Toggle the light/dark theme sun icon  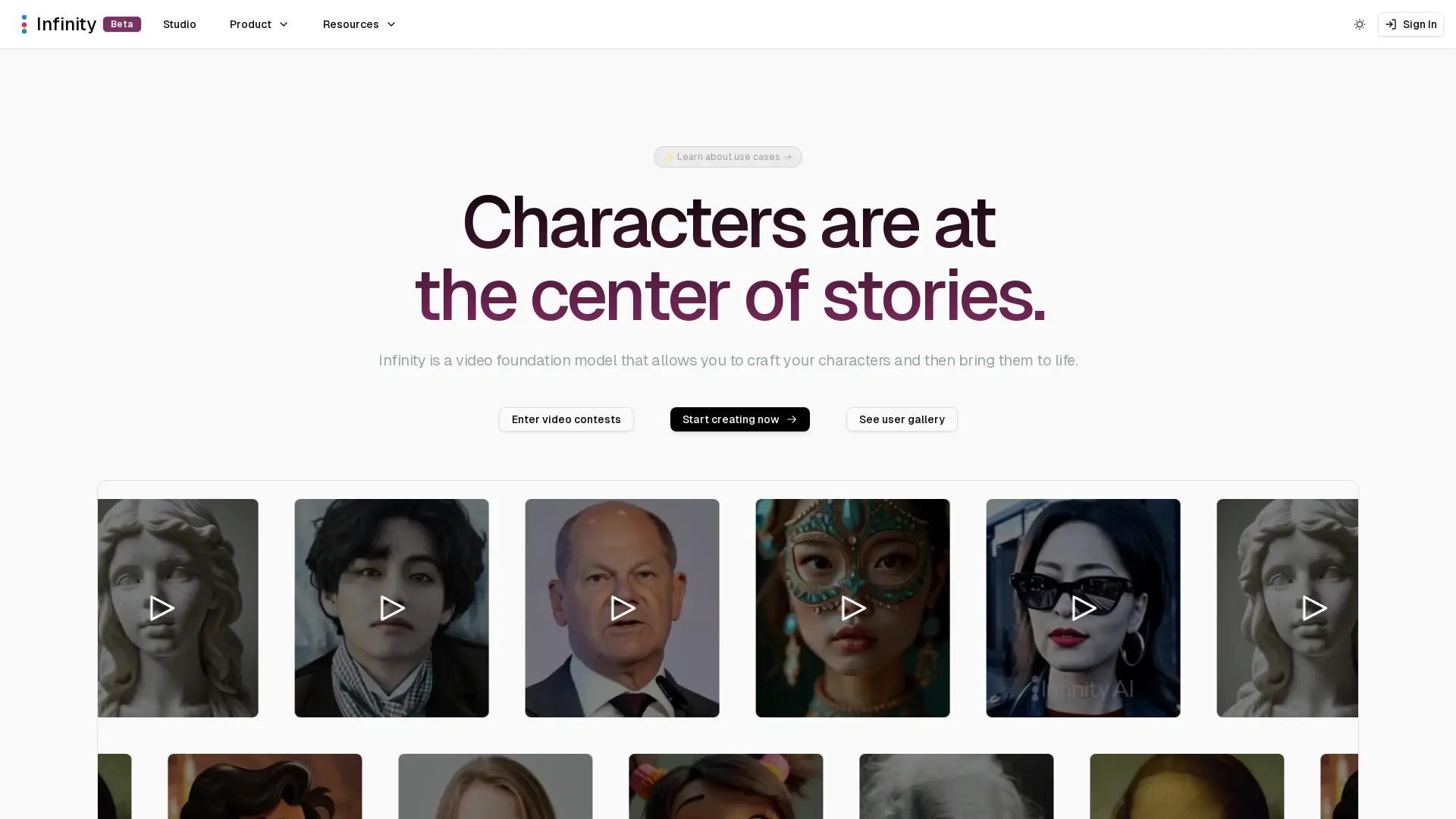pyautogui.click(x=1360, y=24)
